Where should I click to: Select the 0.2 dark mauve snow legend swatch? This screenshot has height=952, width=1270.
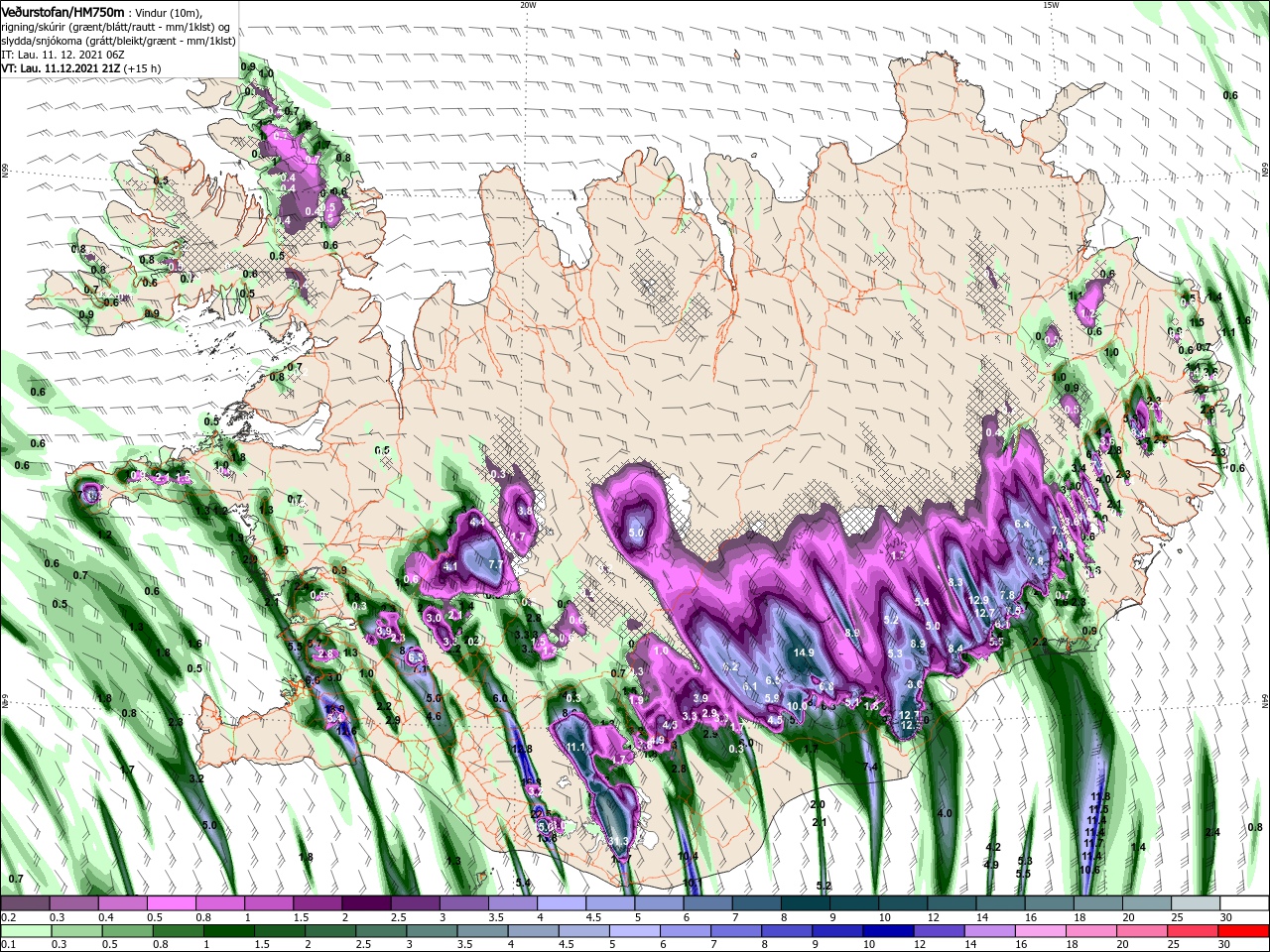25,903
